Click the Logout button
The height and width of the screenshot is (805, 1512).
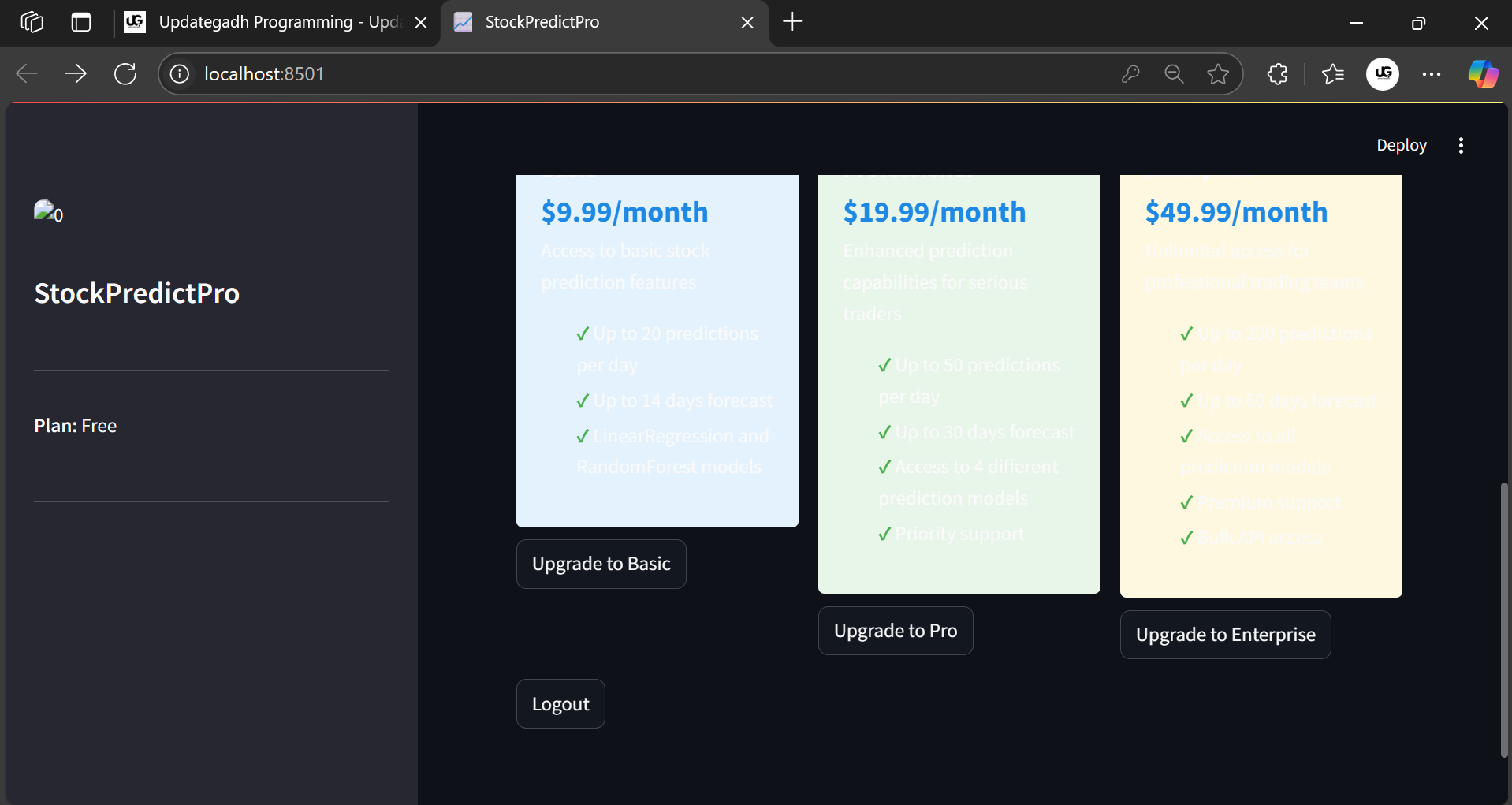click(560, 704)
